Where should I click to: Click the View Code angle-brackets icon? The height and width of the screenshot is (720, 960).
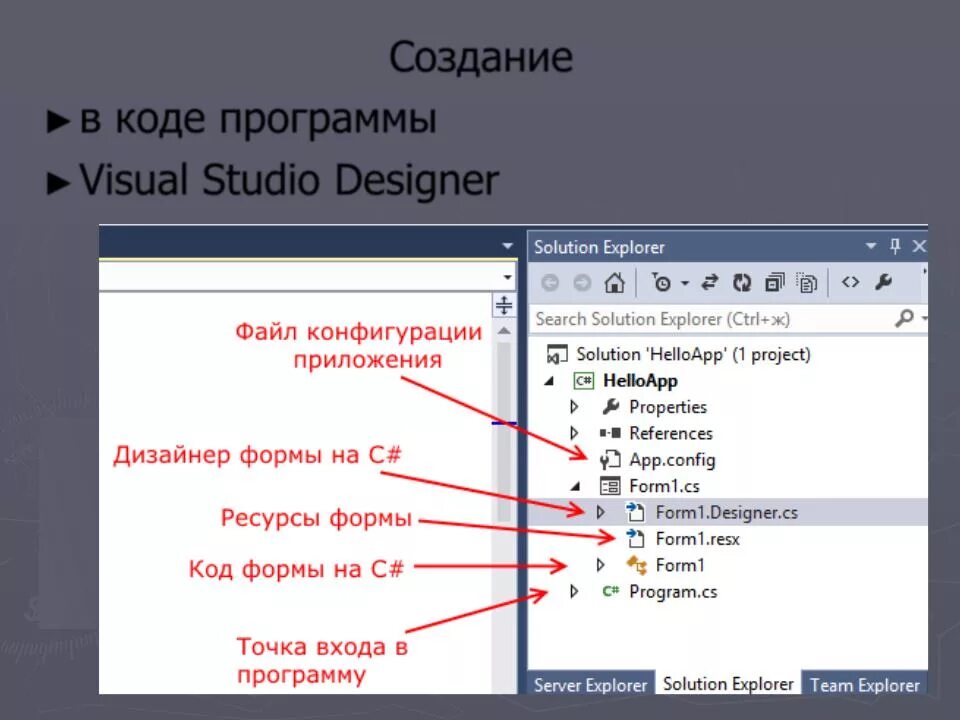(x=850, y=282)
